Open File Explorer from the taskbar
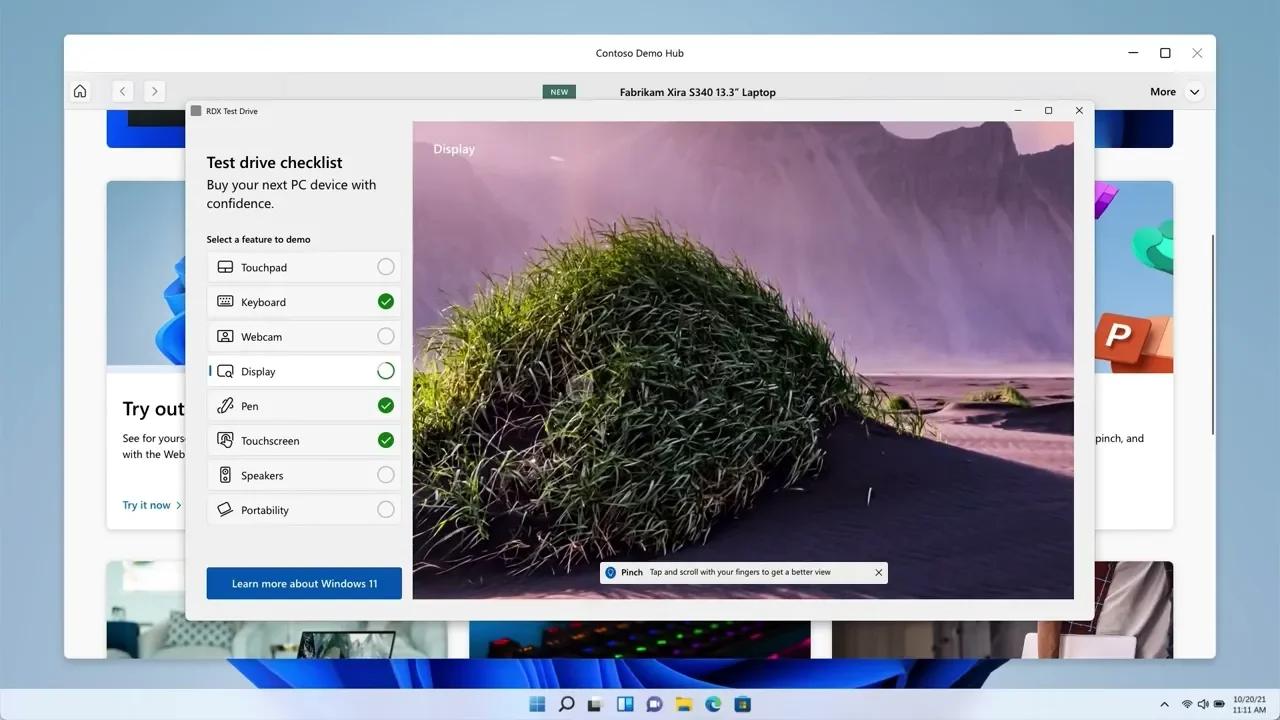This screenshot has width=1280, height=720. point(684,704)
